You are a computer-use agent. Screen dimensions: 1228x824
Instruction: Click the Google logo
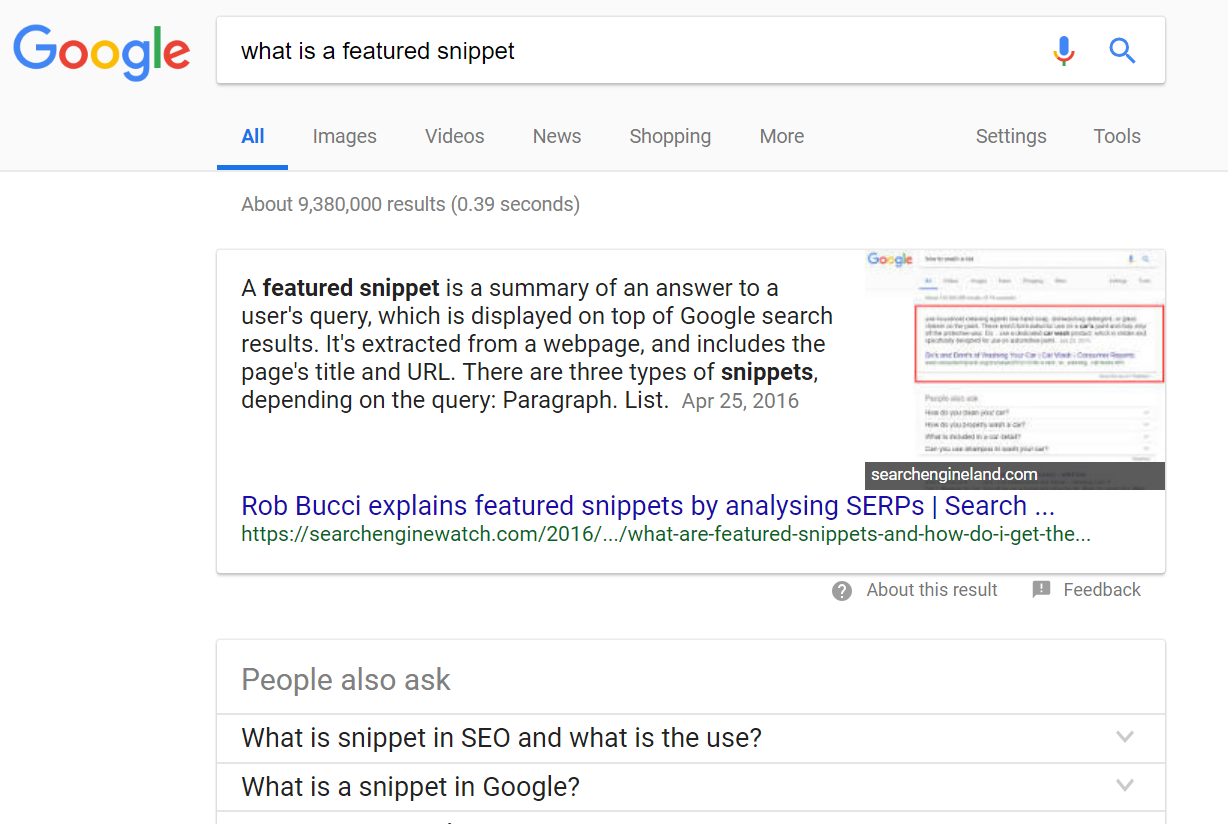[x=102, y=52]
